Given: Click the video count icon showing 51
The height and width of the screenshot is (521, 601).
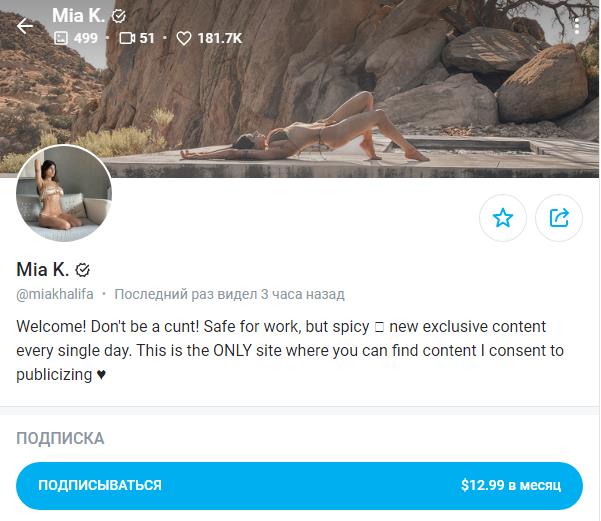Looking at the screenshot, I should coord(127,38).
